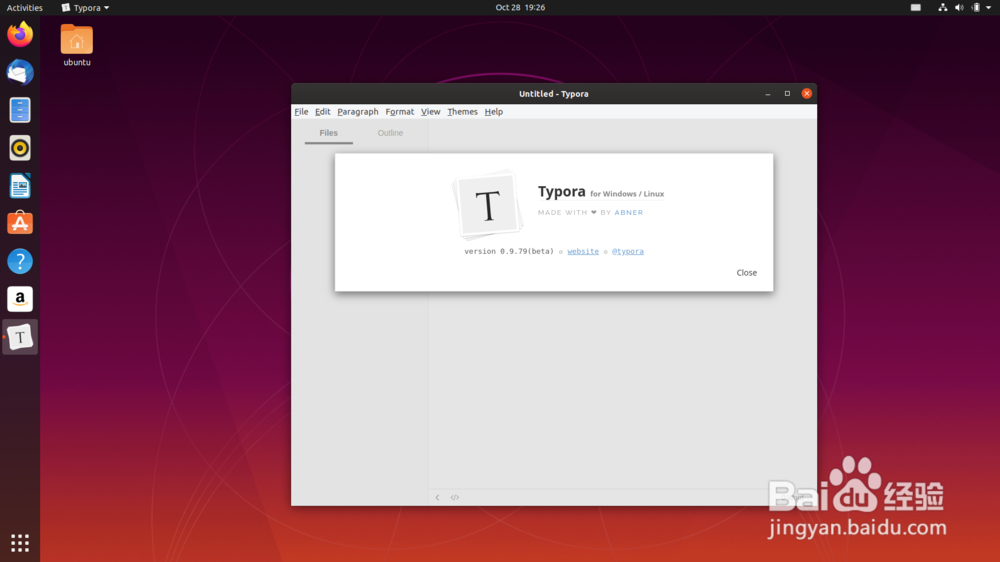
Task: Open the File menu
Action: 301,112
